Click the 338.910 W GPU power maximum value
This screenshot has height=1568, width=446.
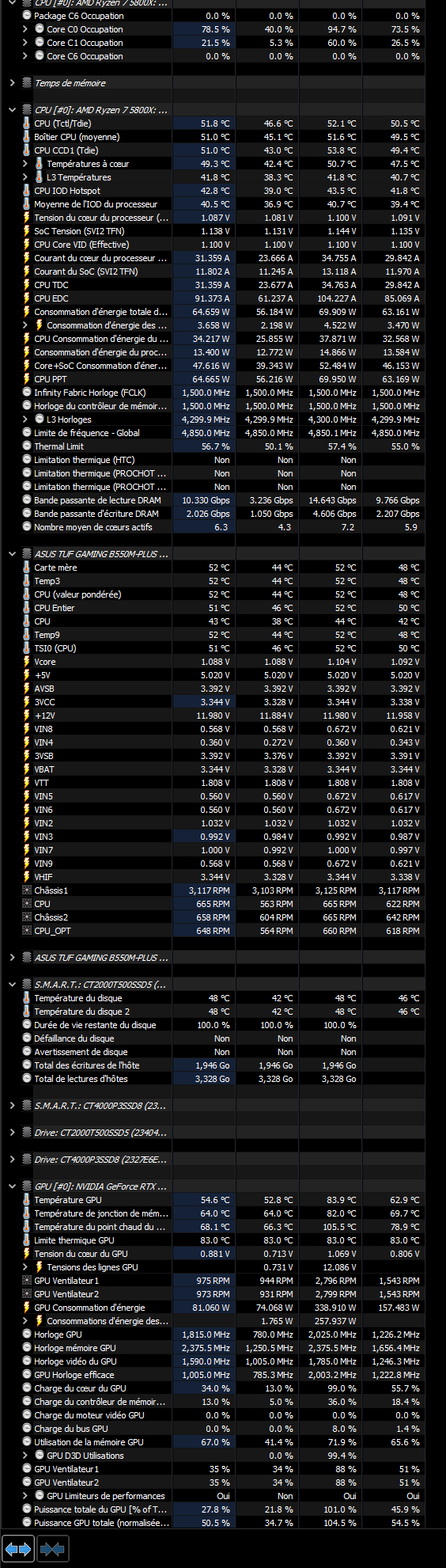tap(335, 1308)
